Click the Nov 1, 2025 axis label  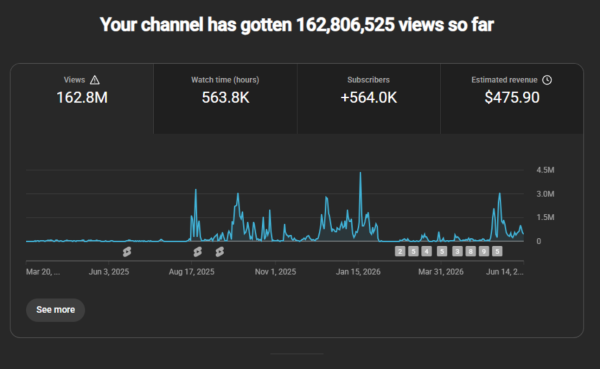(276, 272)
